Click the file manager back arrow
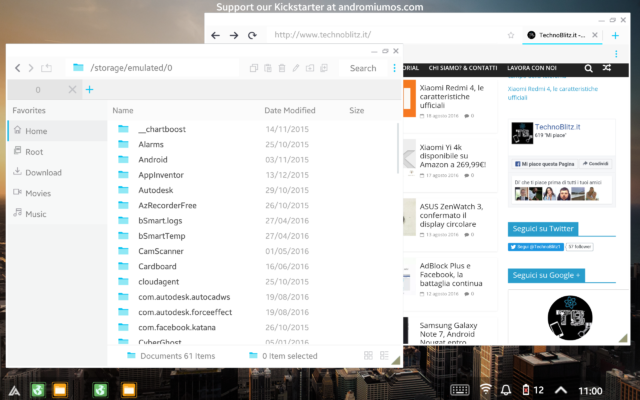Viewport: 640px width, 400px height. pyautogui.click(x=18, y=68)
